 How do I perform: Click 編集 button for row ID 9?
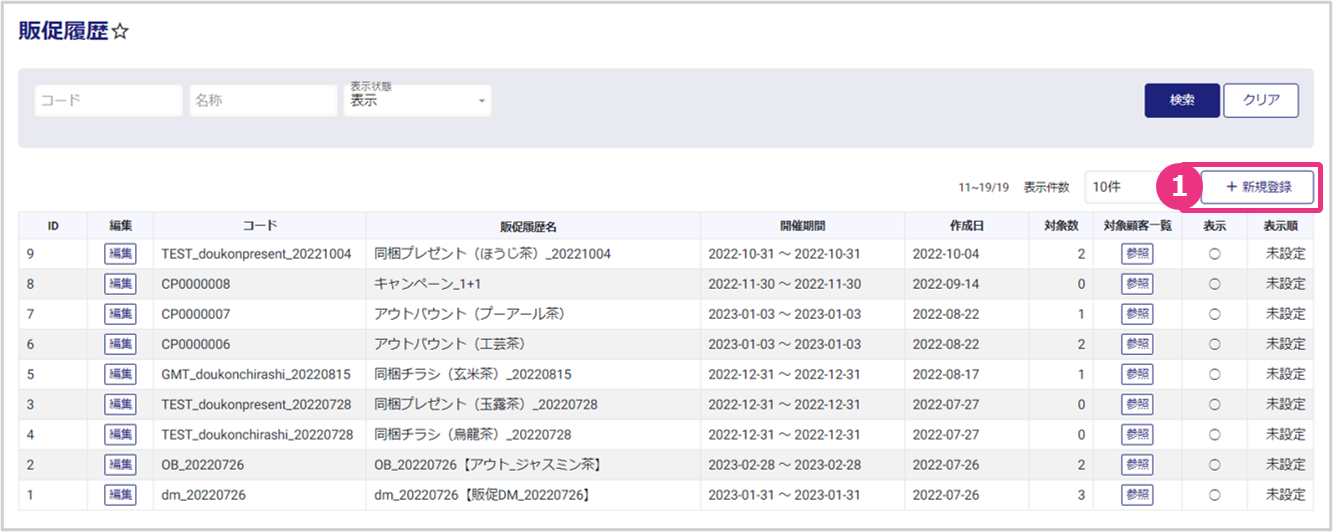coord(120,254)
